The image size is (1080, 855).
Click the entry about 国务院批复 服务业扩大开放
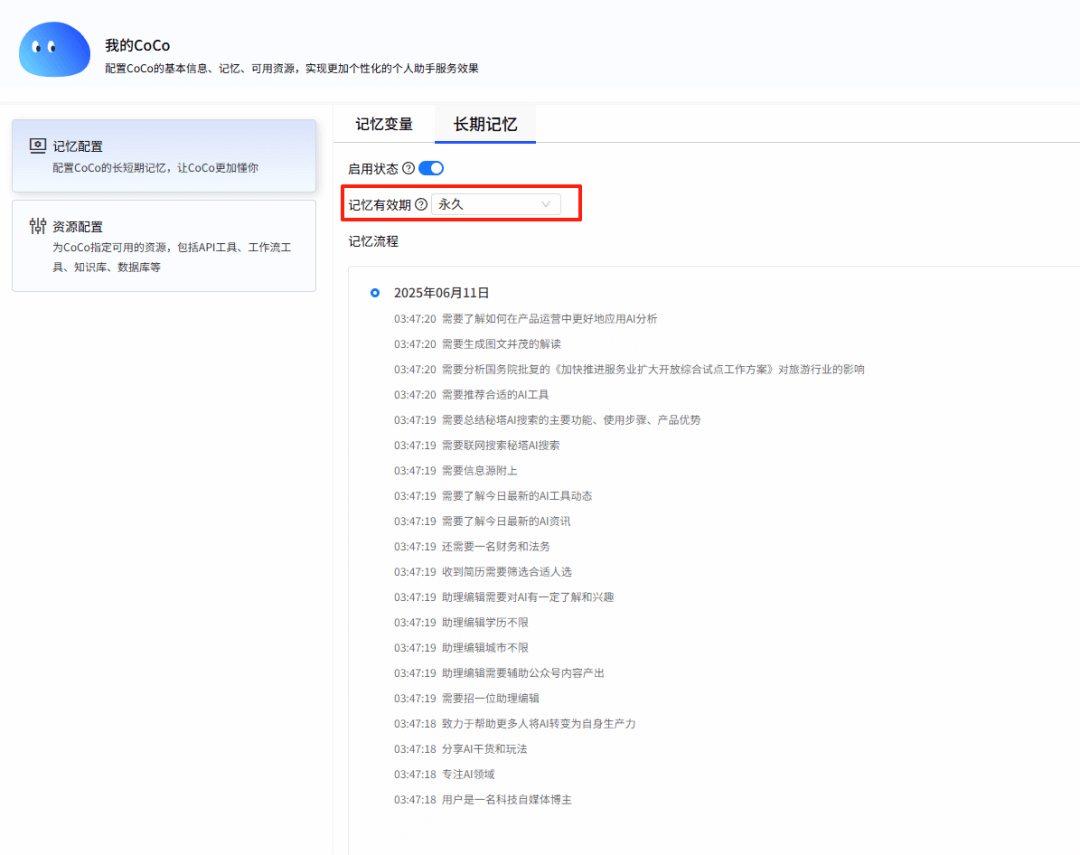[653, 369]
